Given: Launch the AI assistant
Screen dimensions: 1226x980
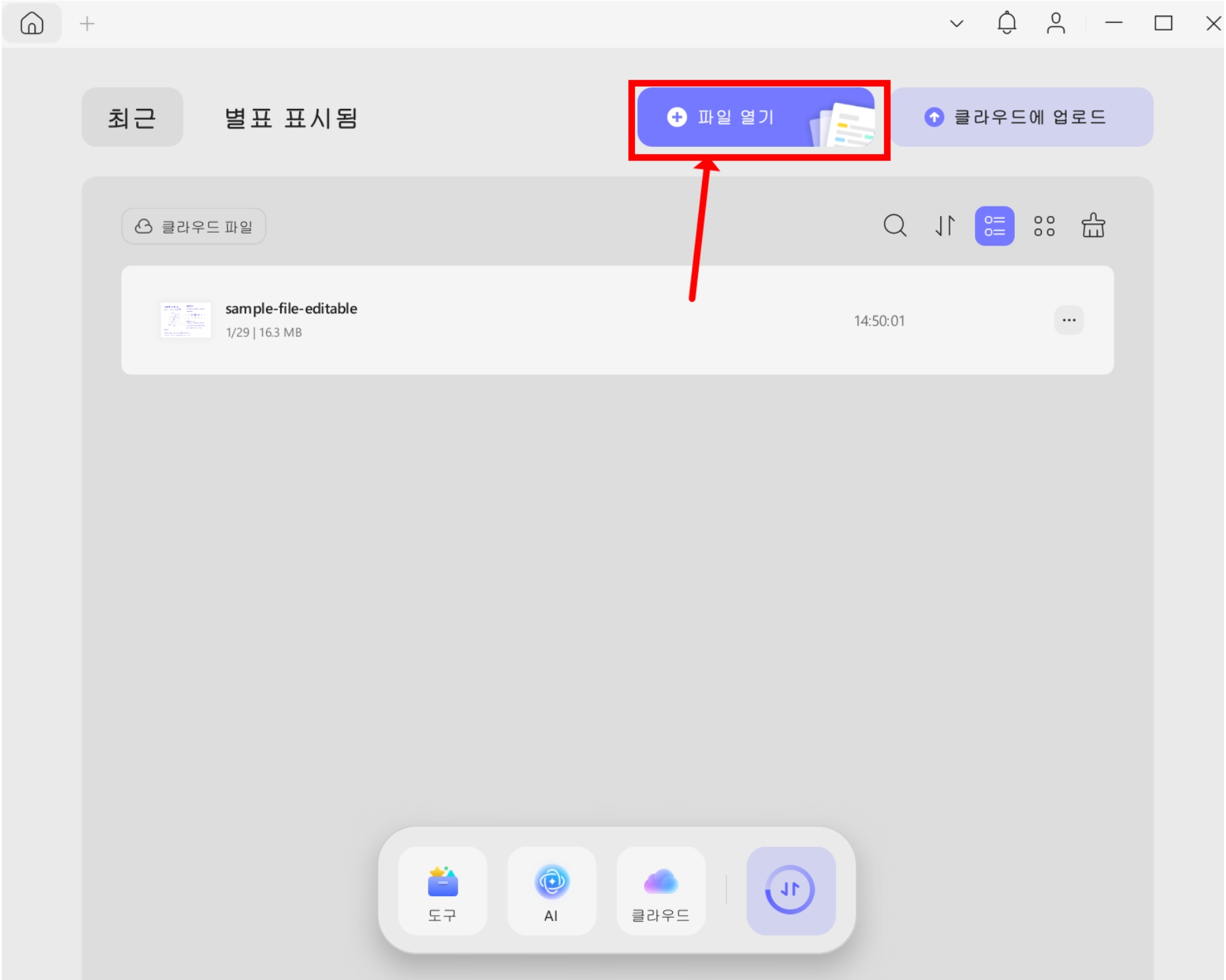Looking at the screenshot, I should coord(552,891).
